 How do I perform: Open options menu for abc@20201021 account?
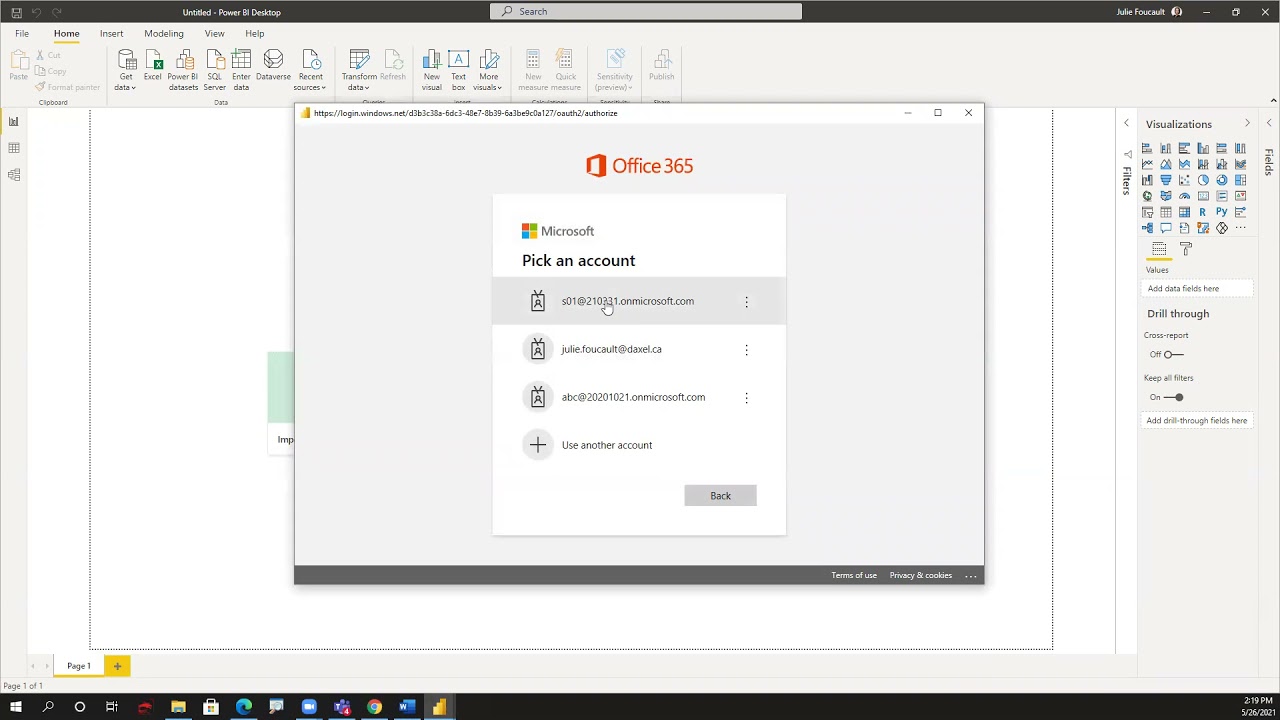[746, 397]
